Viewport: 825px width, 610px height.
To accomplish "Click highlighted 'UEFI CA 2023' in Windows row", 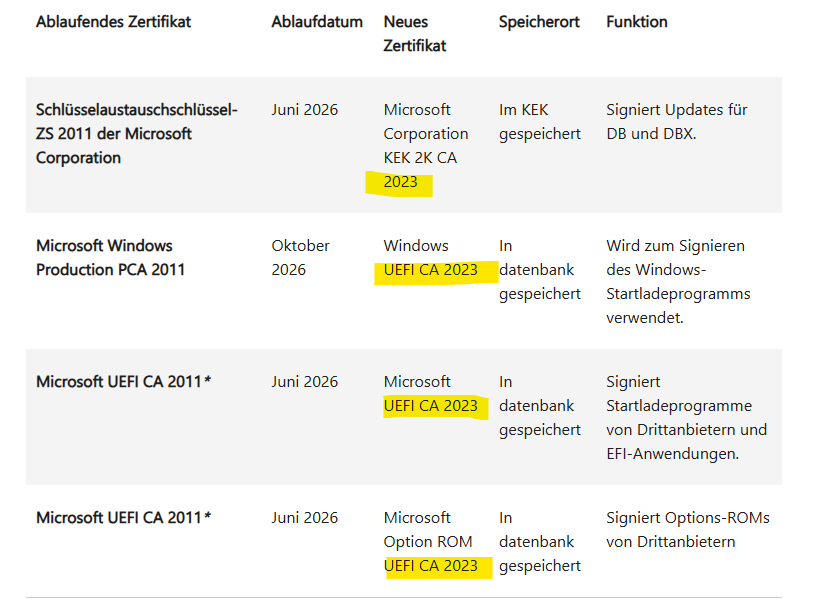I will pyautogui.click(x=431, y=270).
